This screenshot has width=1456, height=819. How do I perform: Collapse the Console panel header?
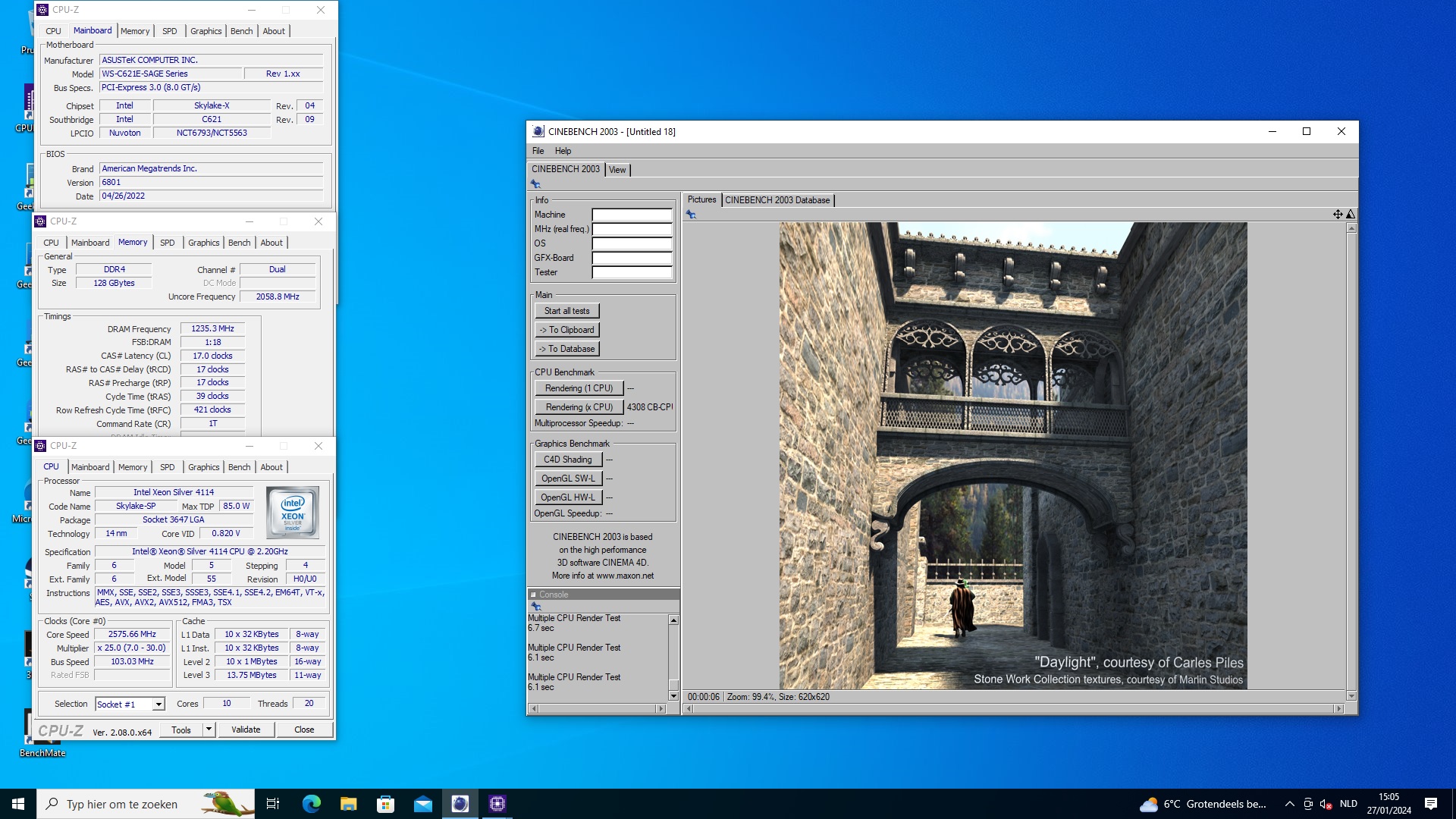tap(533, 595)
